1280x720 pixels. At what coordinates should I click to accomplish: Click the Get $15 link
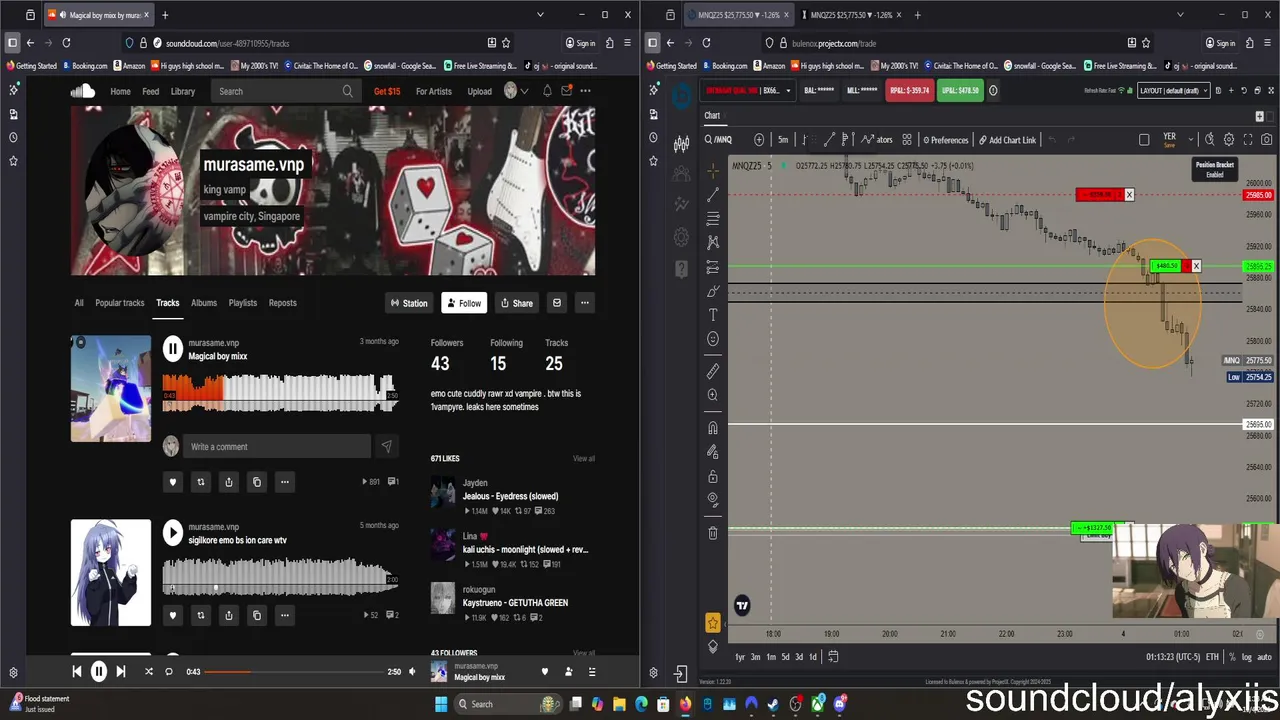coord(387,91)
